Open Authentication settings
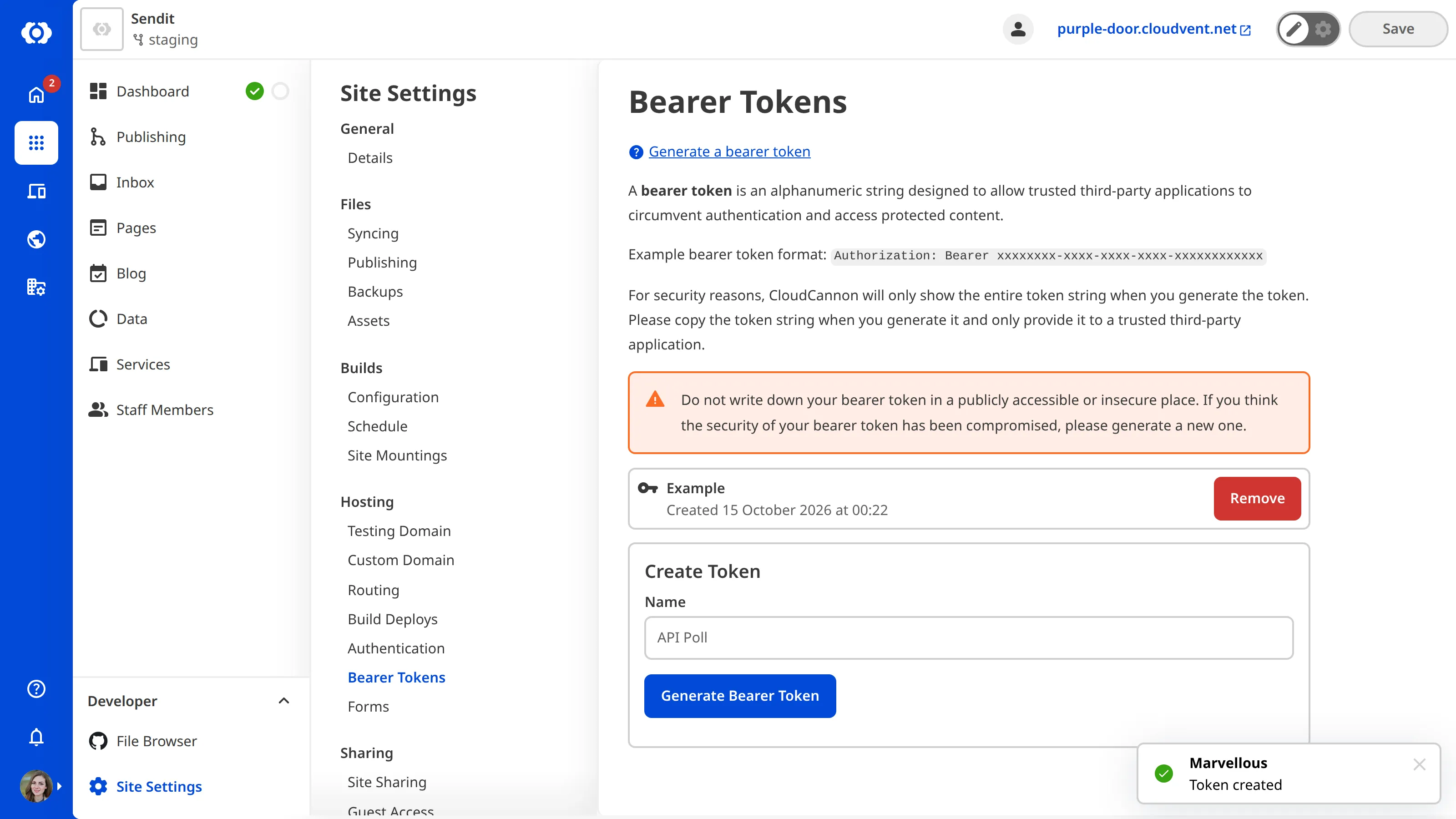This screenshot has height=819, width=1456. pyautogui.click(x=396, y=648)
